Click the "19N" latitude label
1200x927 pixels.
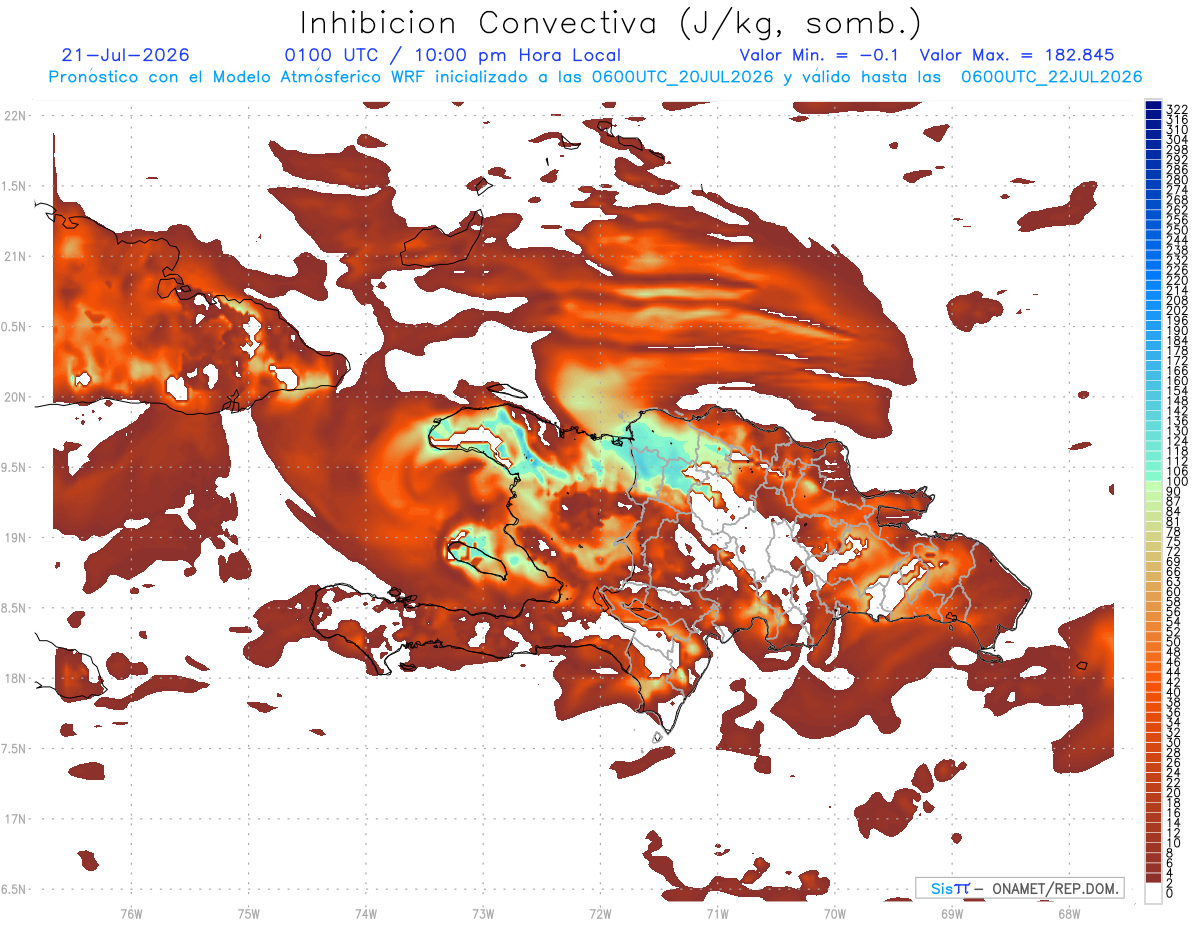[x=14, y=537]
